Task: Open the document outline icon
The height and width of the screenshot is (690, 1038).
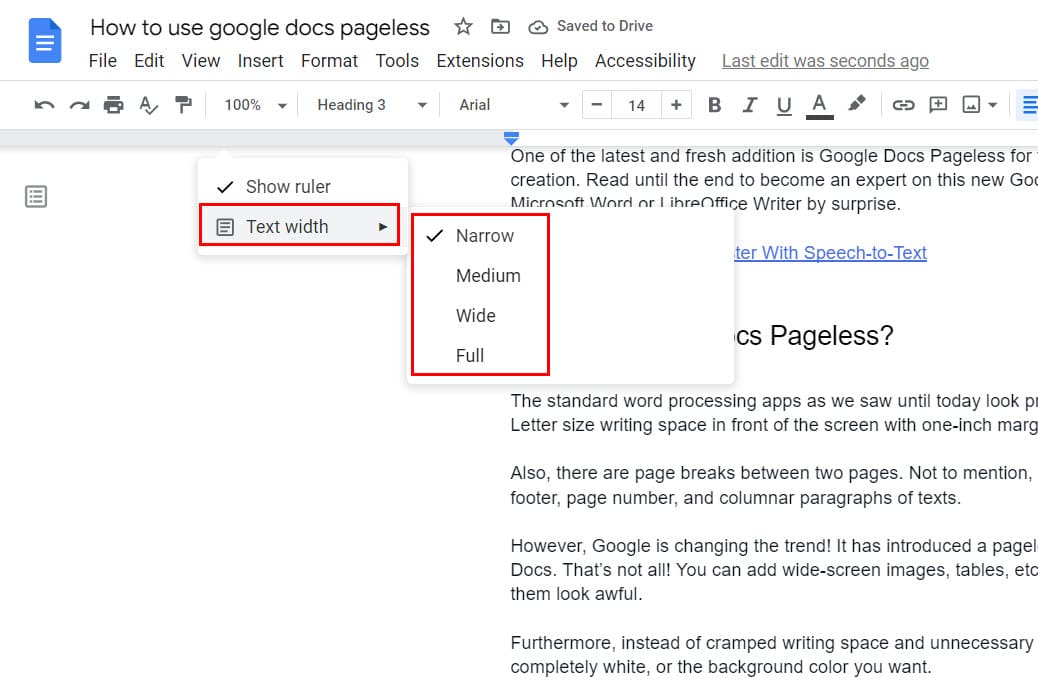Action: click(x=36, y=196)
